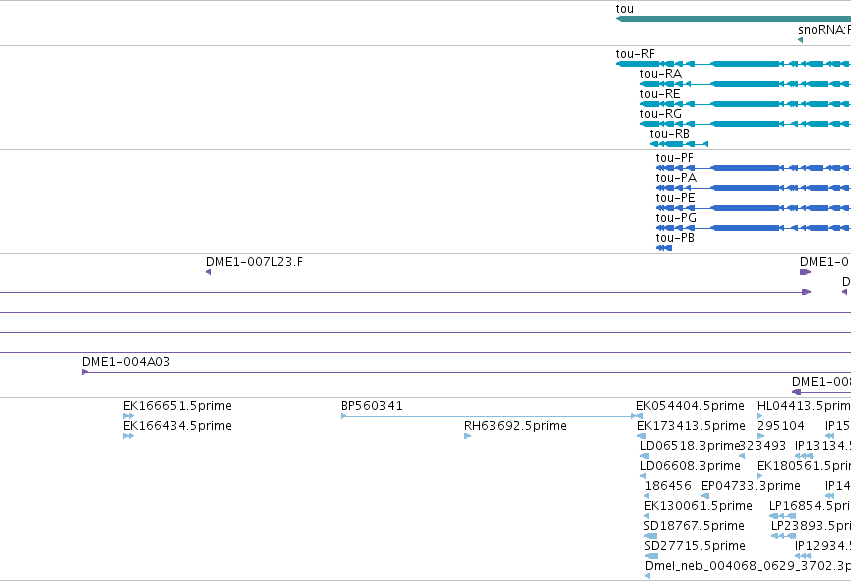
Task: Click the tou gene label
Action: (625, 9)
